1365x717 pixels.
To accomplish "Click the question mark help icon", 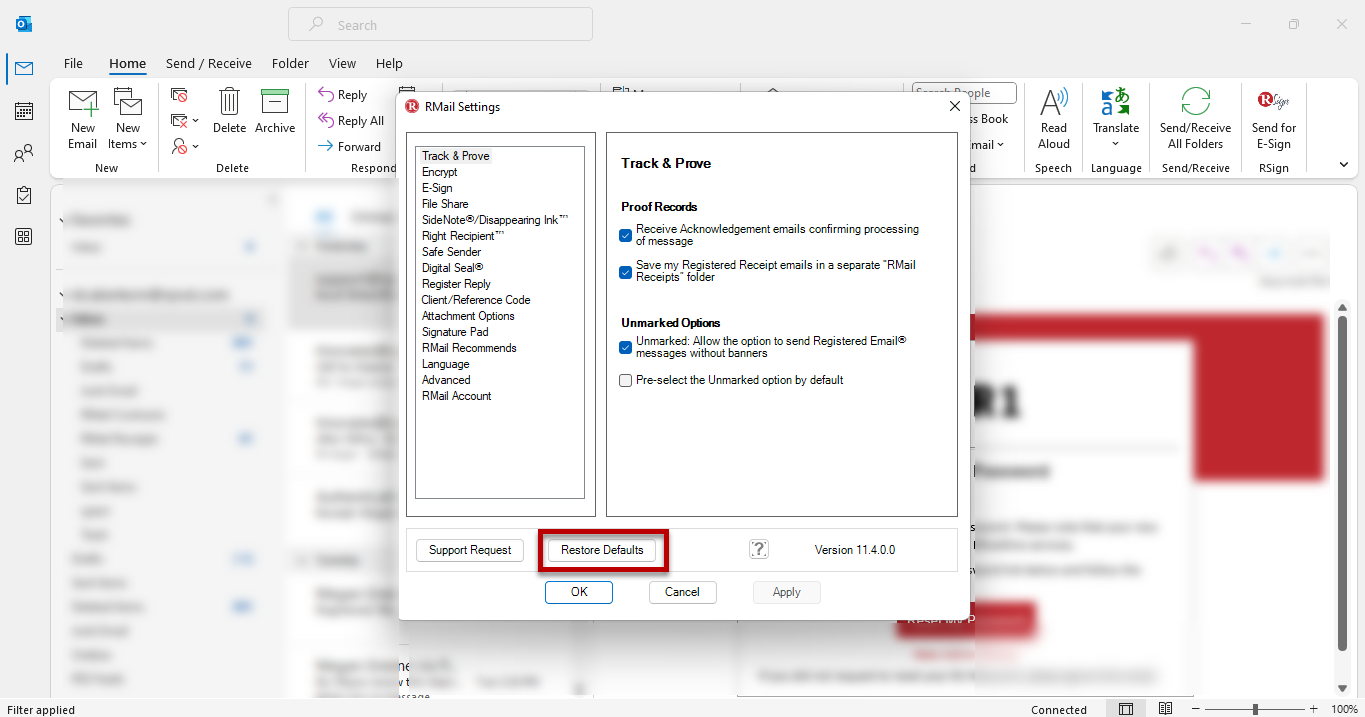I will [759, 549].
